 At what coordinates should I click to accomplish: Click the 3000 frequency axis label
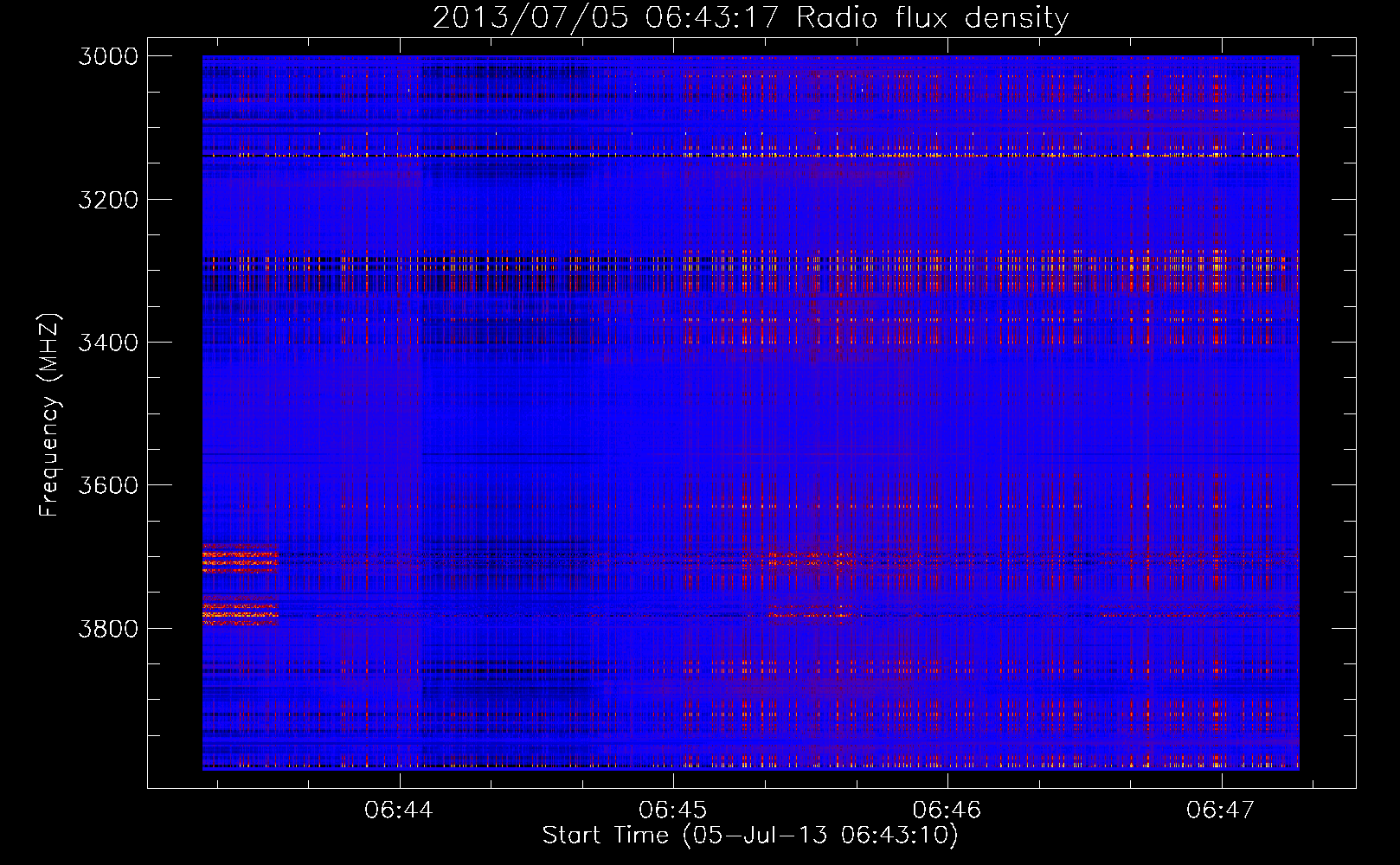click(x=108, y=56)
